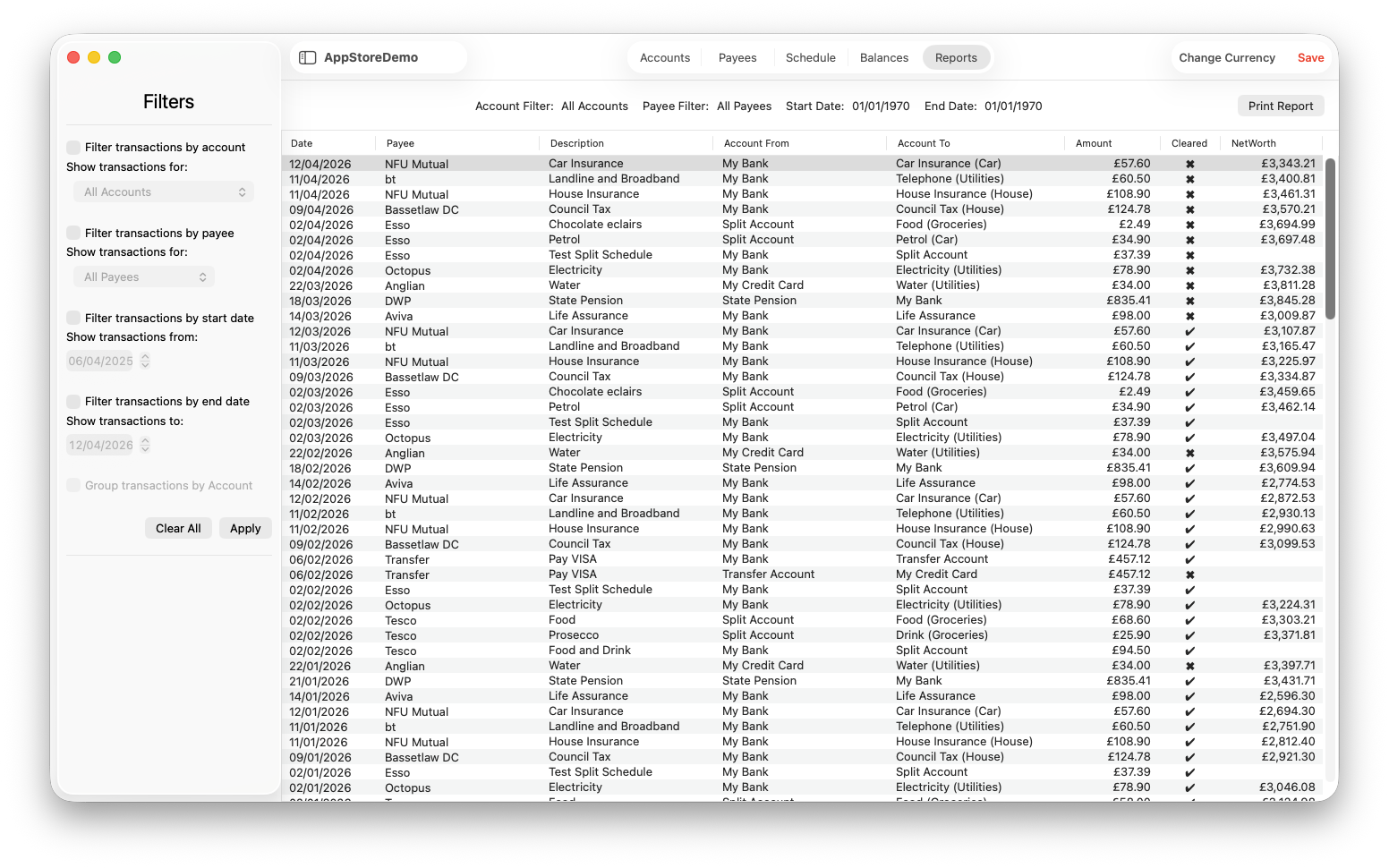Click the cleared mark for 11/04/2026 Landline and Broadband
The image size is (1389, 868).
(x=1190, y=179)
